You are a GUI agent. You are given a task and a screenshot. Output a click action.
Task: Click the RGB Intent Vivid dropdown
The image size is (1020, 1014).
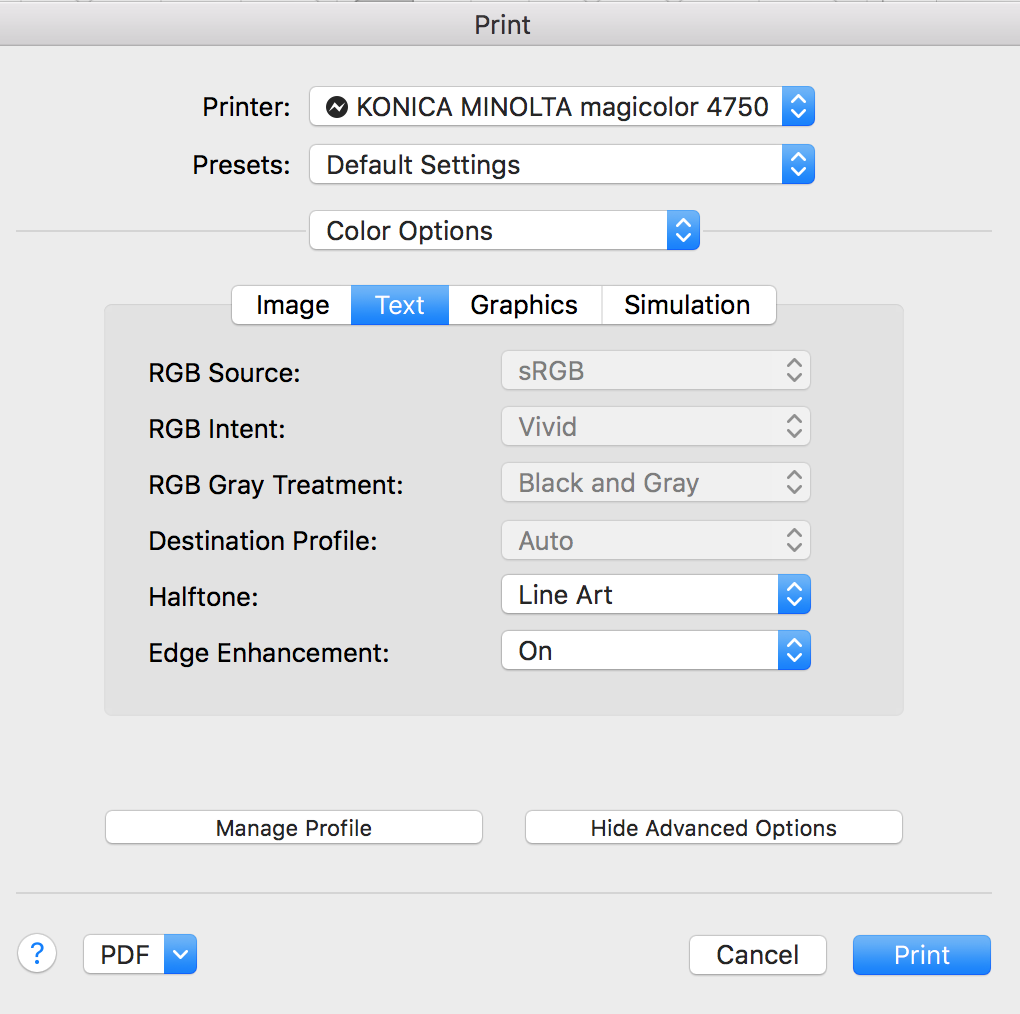tap(655, 427)
